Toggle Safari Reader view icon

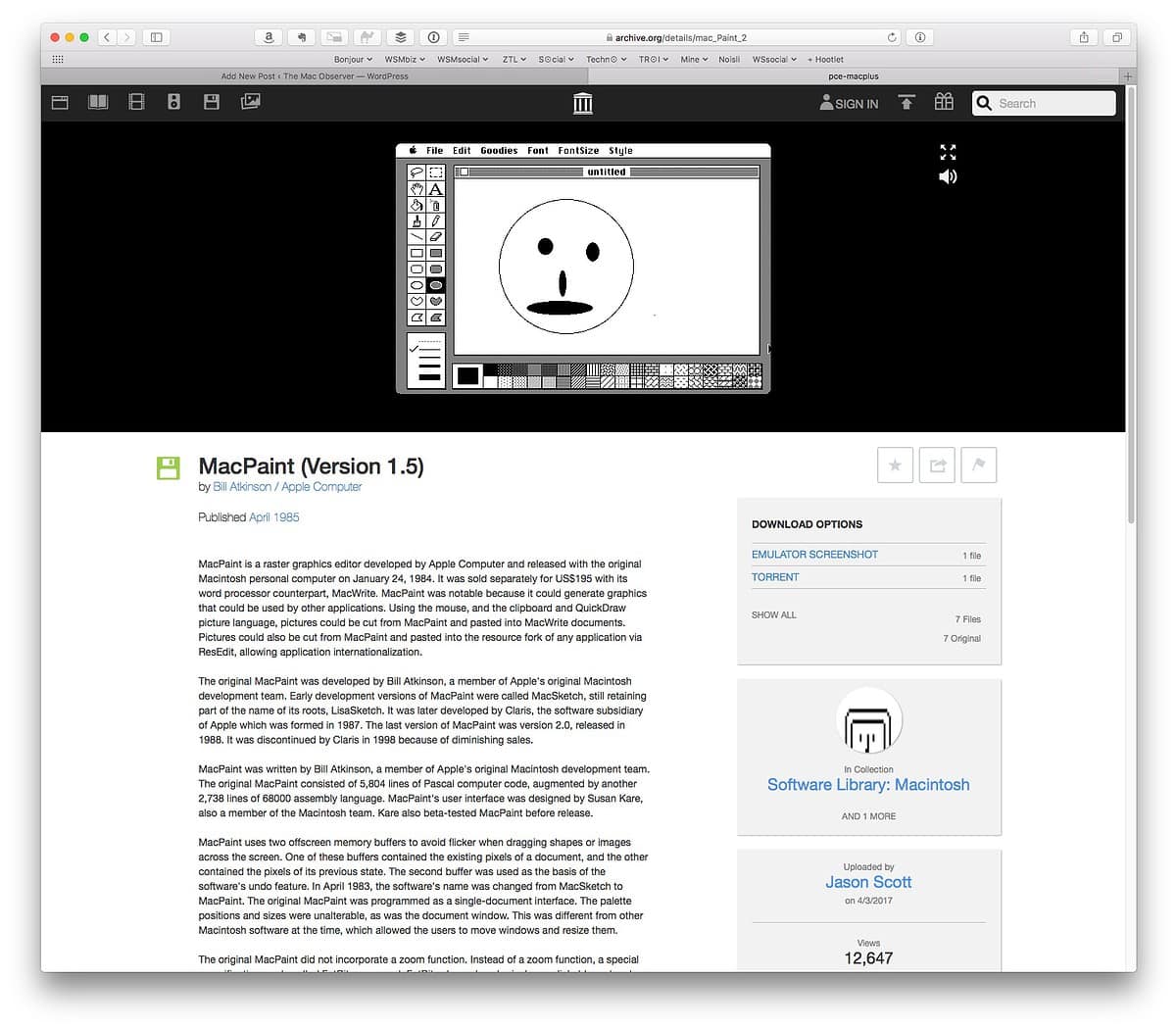[x=464, y=37]
